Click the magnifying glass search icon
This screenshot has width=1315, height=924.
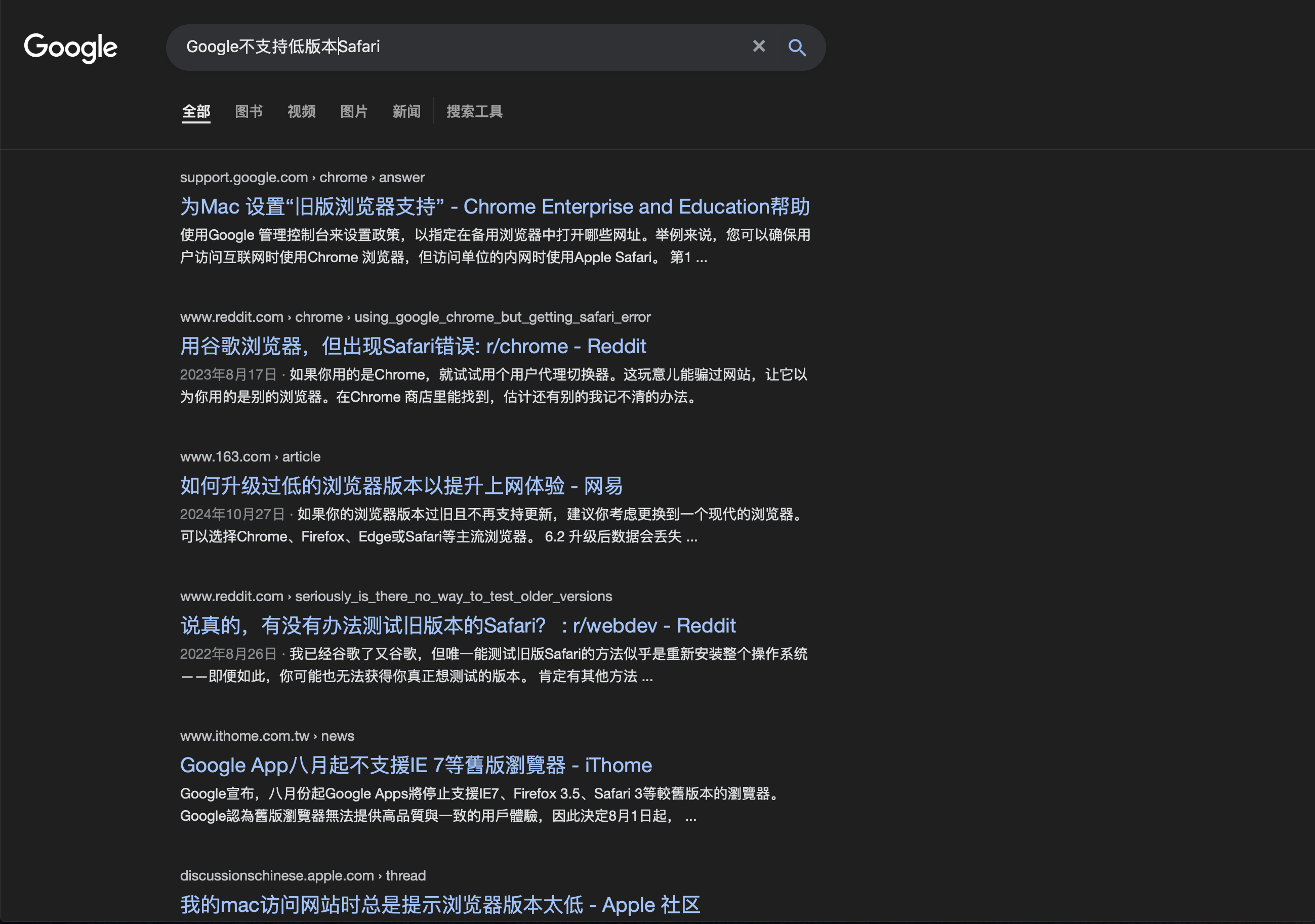pos(797,48)
